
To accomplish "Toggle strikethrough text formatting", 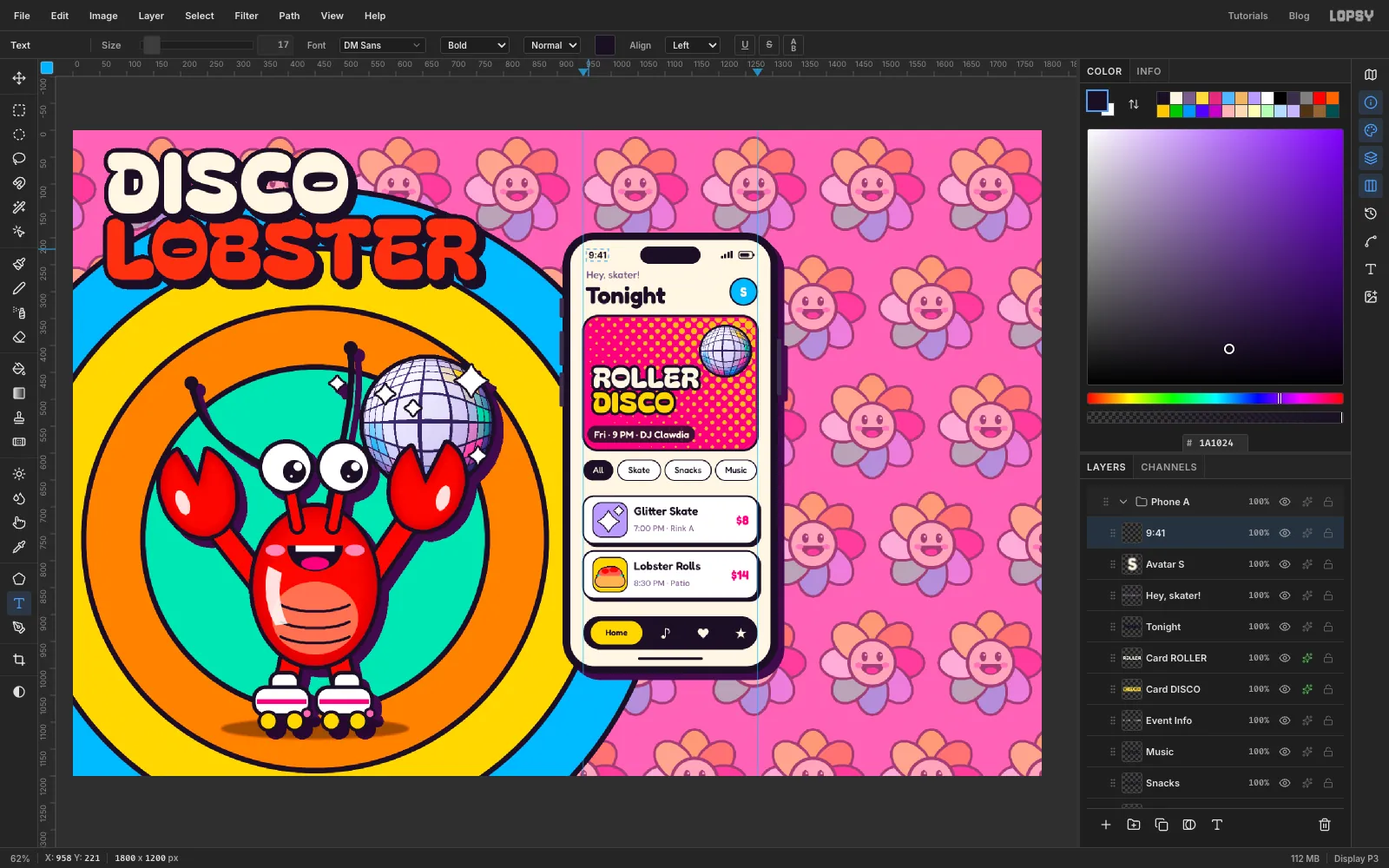I will (769, 45).
